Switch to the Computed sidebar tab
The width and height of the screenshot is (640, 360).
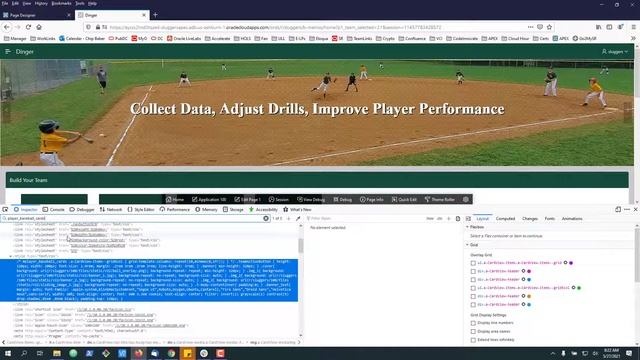click(x=505, y=219)
